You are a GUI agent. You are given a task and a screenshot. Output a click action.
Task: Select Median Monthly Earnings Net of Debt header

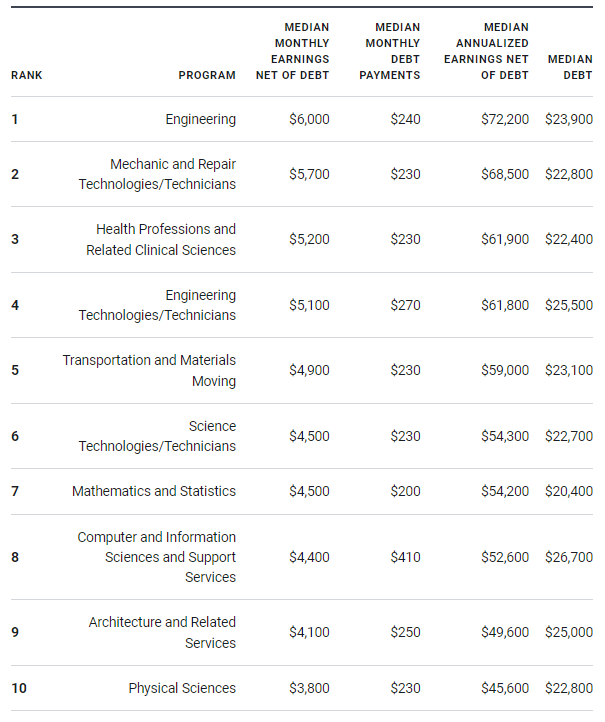(x=293, y=51)
